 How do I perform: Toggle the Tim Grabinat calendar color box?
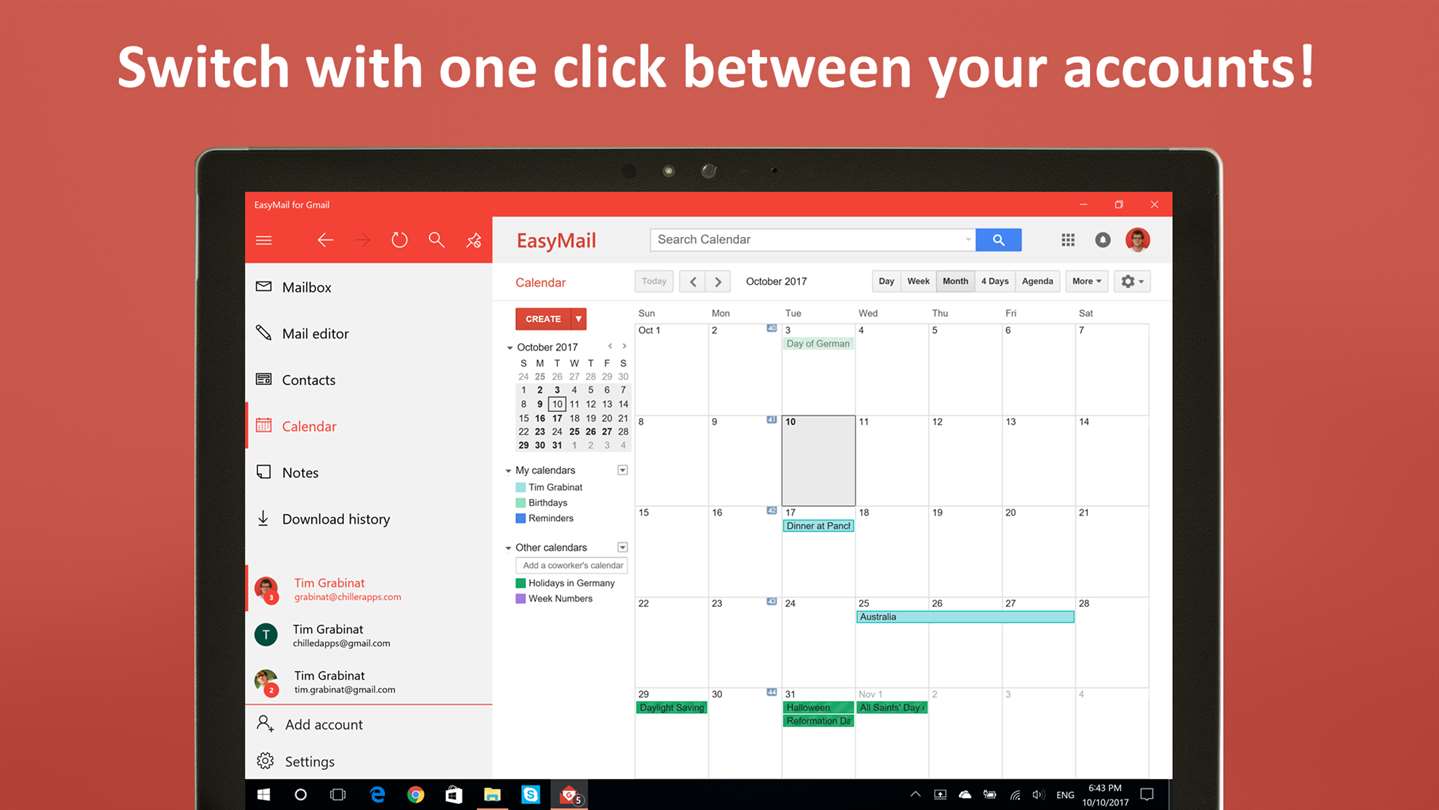pos(520,487)
